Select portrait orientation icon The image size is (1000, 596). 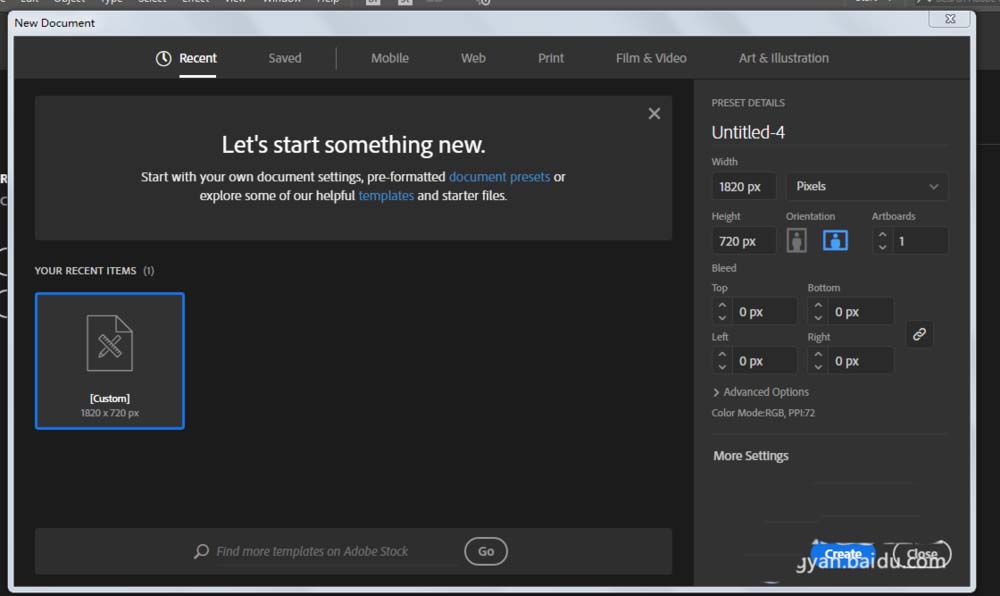tap(796, 240)
